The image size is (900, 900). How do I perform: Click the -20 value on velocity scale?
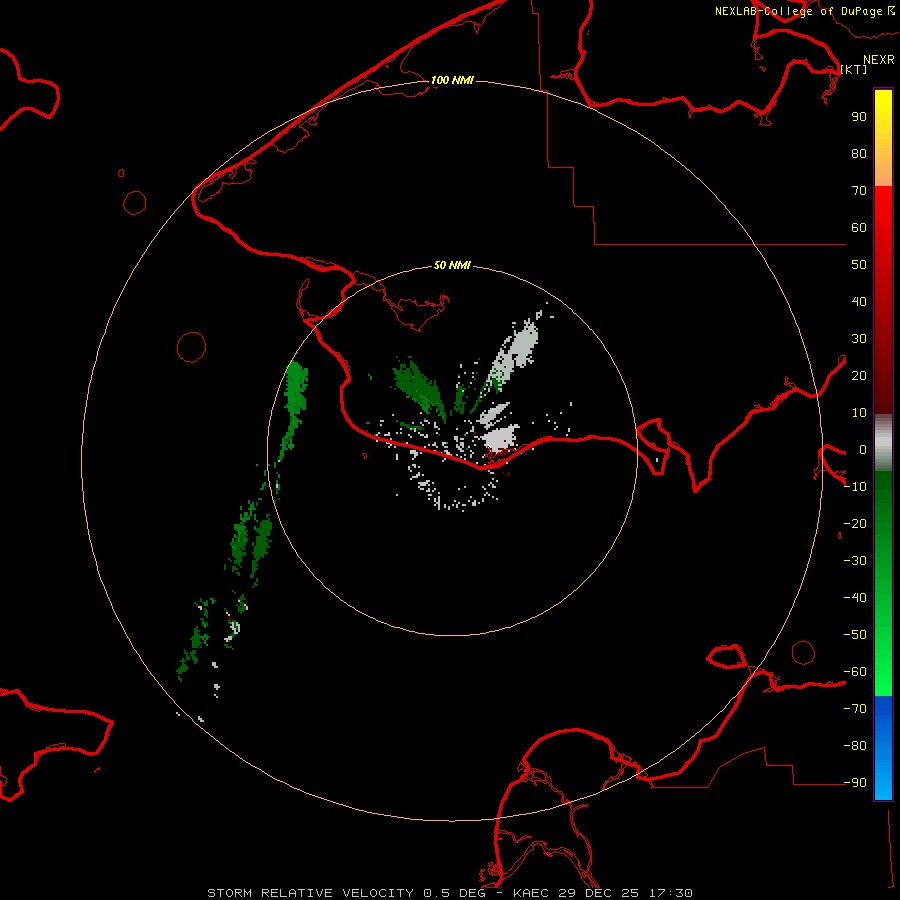pos(855,524)
